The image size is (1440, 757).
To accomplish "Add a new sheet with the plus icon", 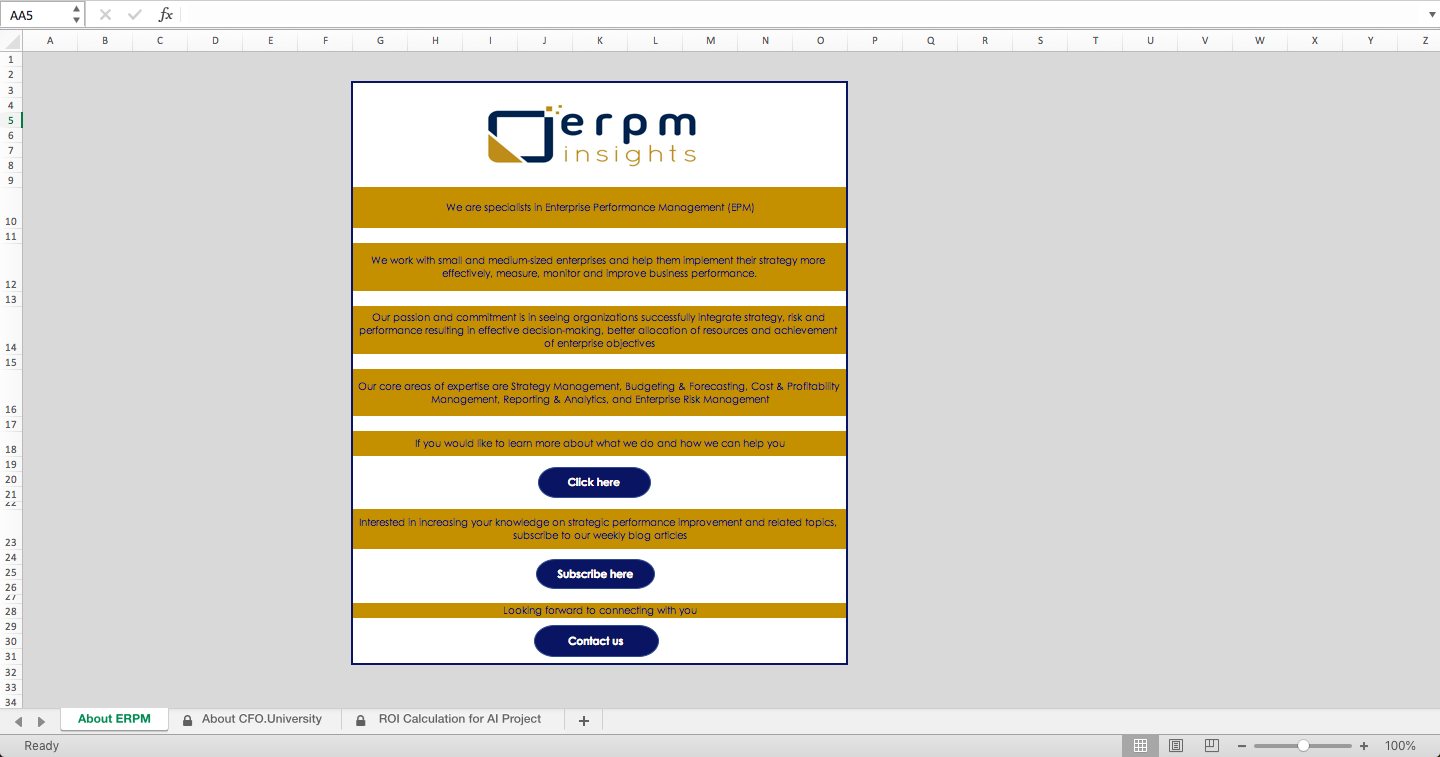I will [584, 720].
